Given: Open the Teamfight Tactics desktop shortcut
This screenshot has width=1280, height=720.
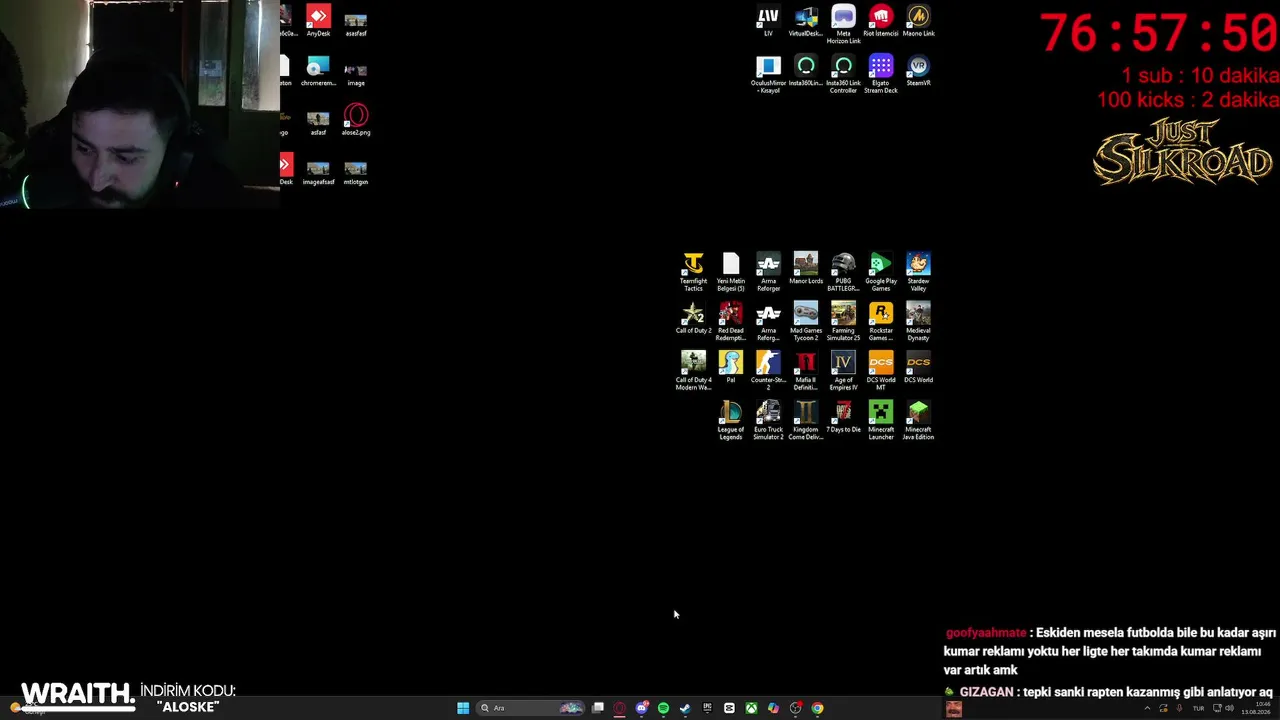Looking at the screenshot, I should point(693,271).
